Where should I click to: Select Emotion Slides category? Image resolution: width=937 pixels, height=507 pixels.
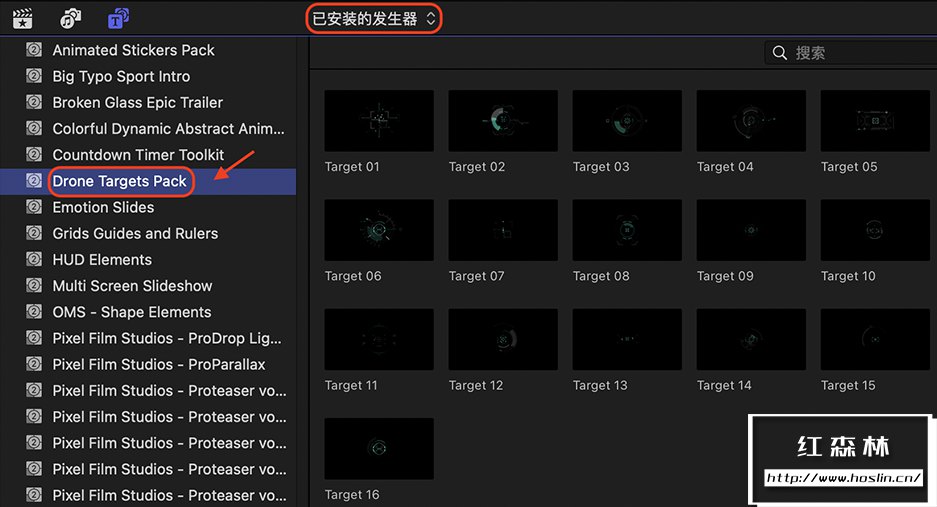103,207
